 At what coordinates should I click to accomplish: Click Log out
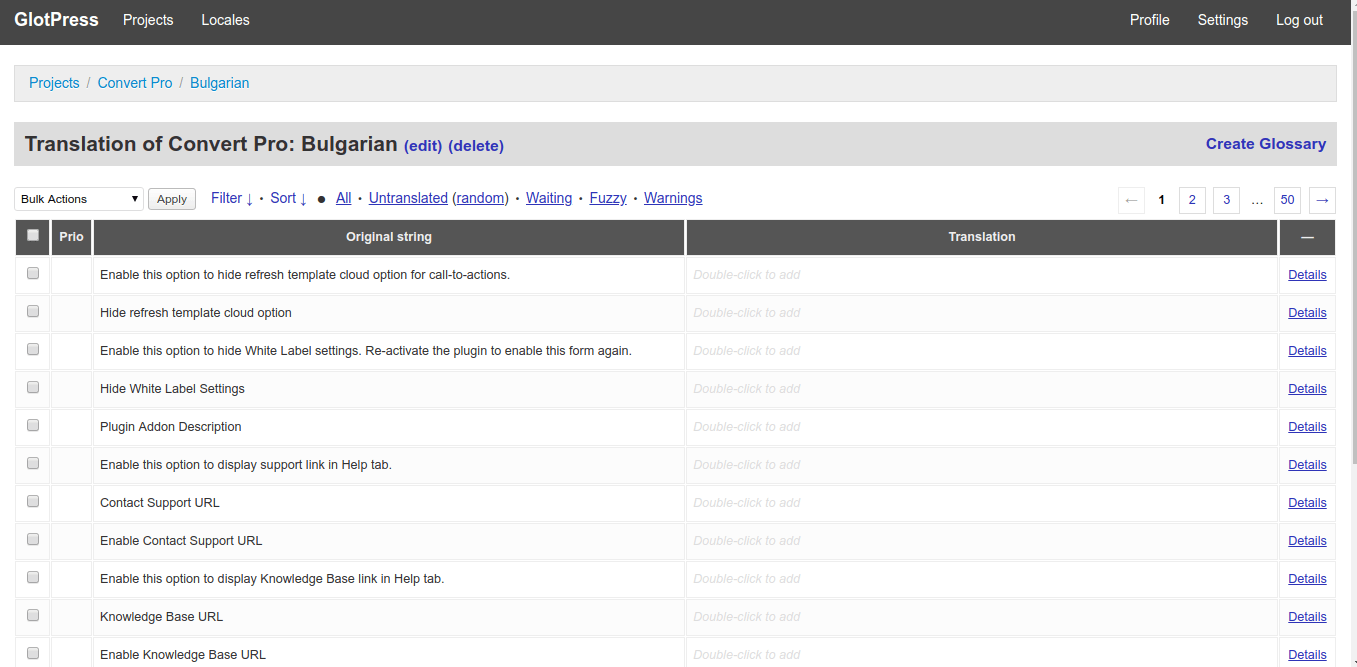(x=1299, y=20)
